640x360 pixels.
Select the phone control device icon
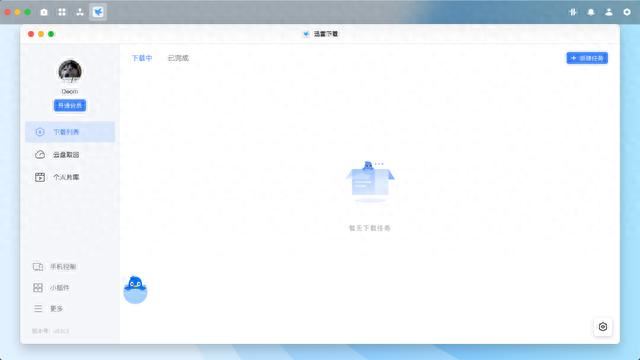pyautogui.click(x=38, y=267)
